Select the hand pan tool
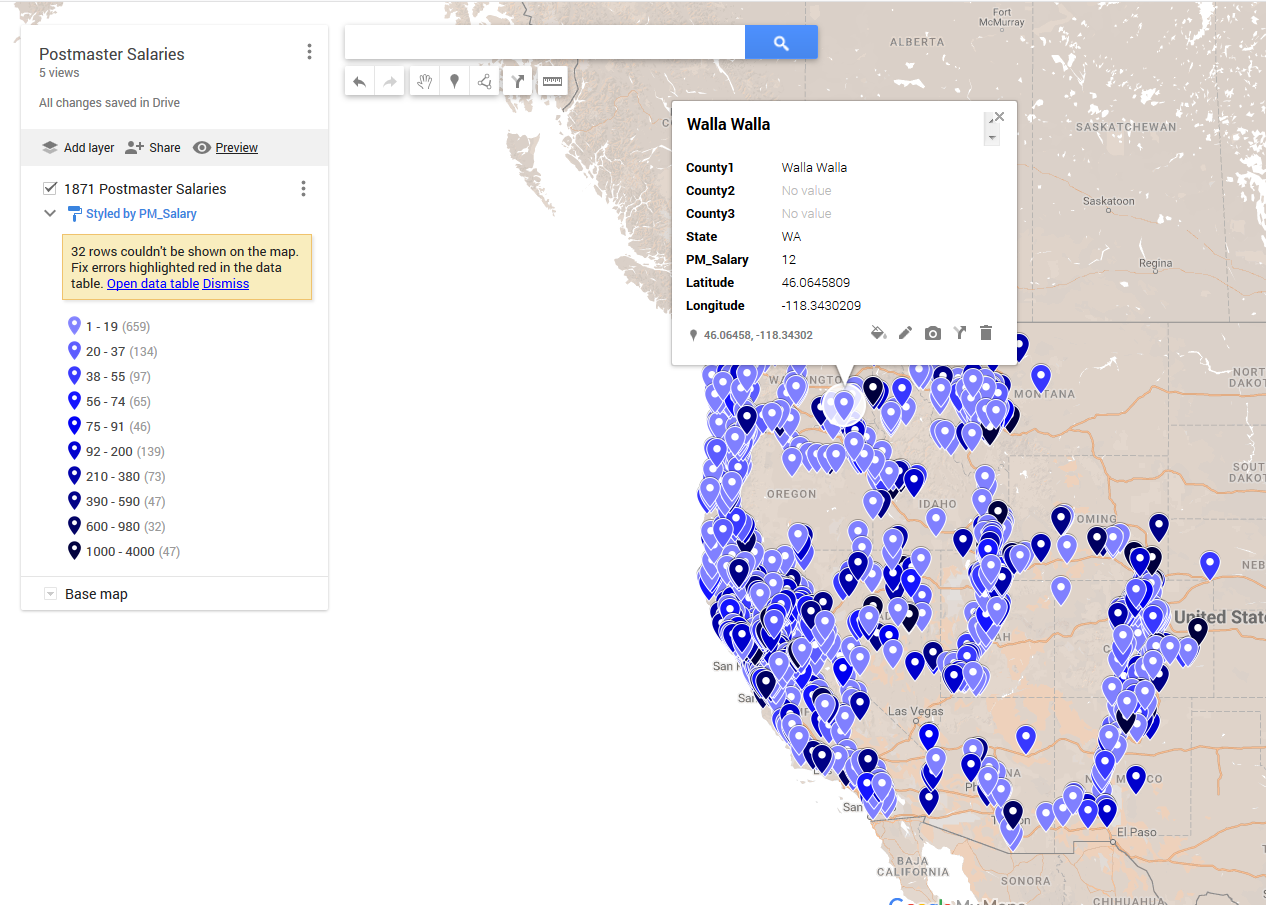 click(425, 82)
